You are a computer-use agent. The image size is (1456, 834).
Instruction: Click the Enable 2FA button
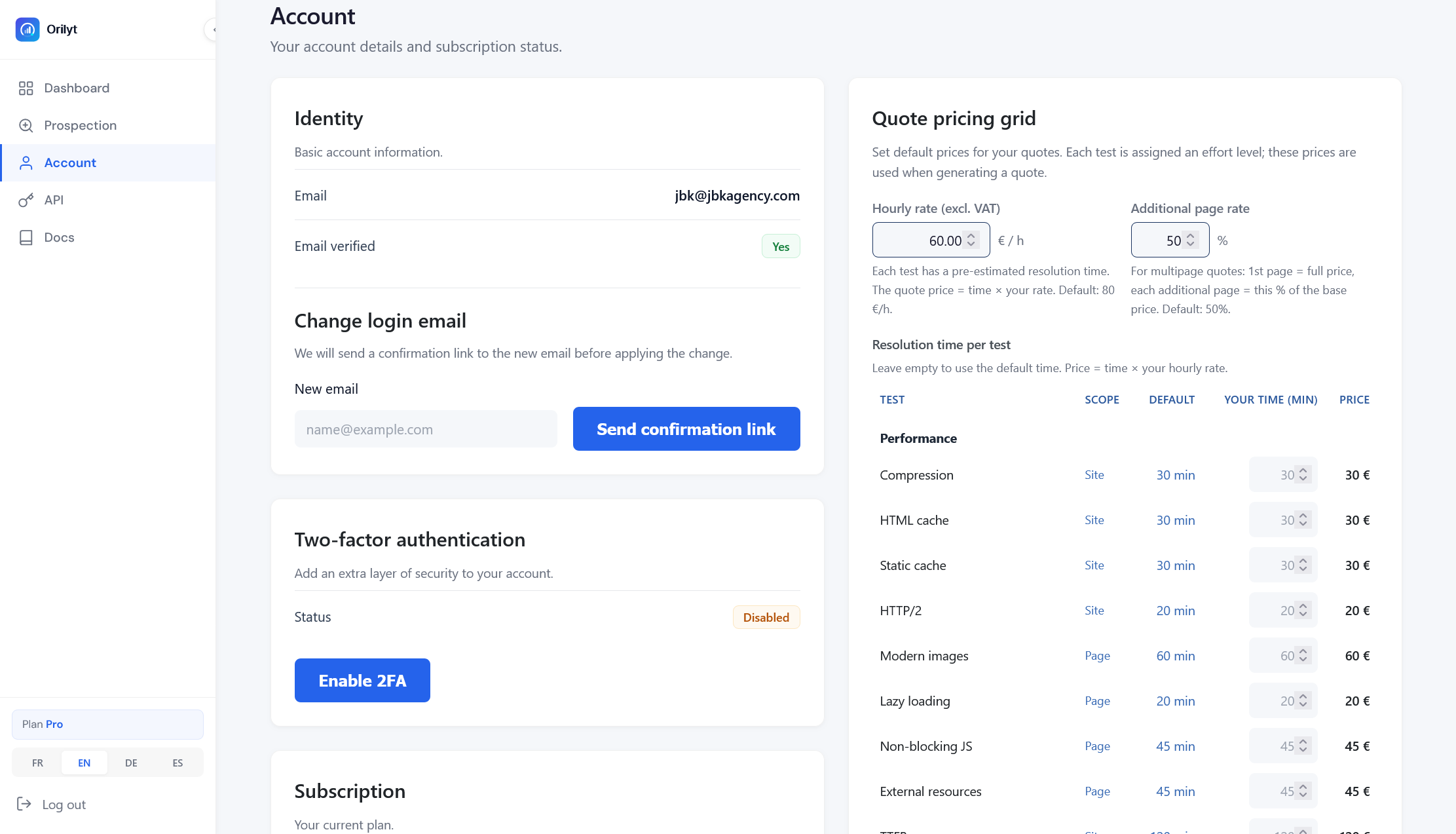[362, 681]
